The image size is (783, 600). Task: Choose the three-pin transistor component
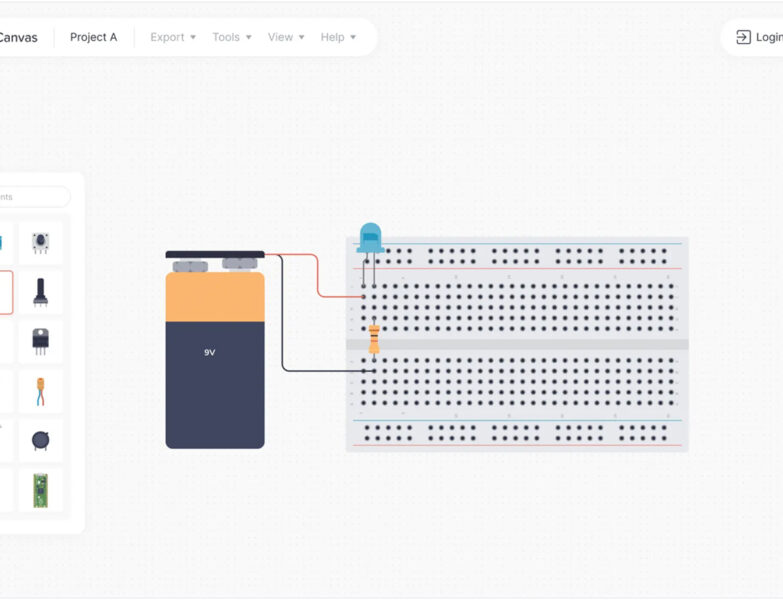[40, 341]
